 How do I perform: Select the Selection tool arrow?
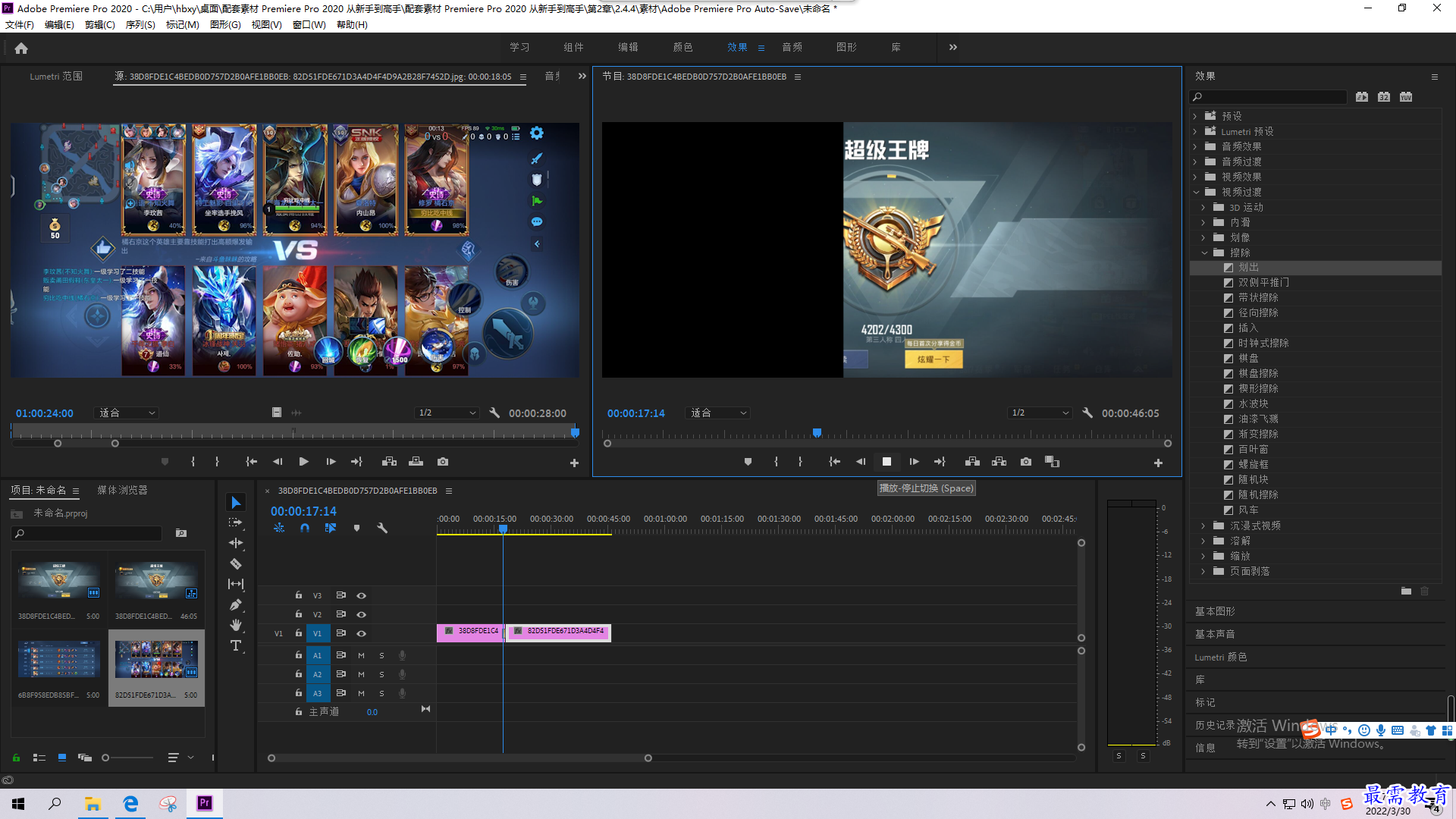[x=236, y=503]
